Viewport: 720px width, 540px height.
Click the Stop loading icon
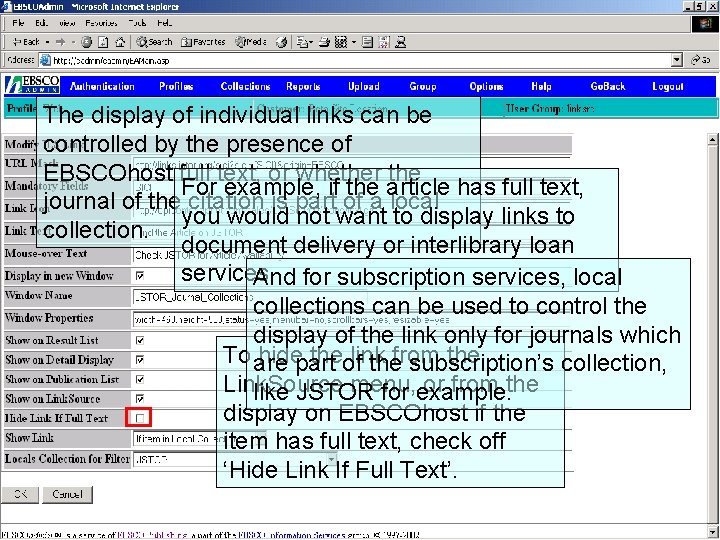(86, 42)
